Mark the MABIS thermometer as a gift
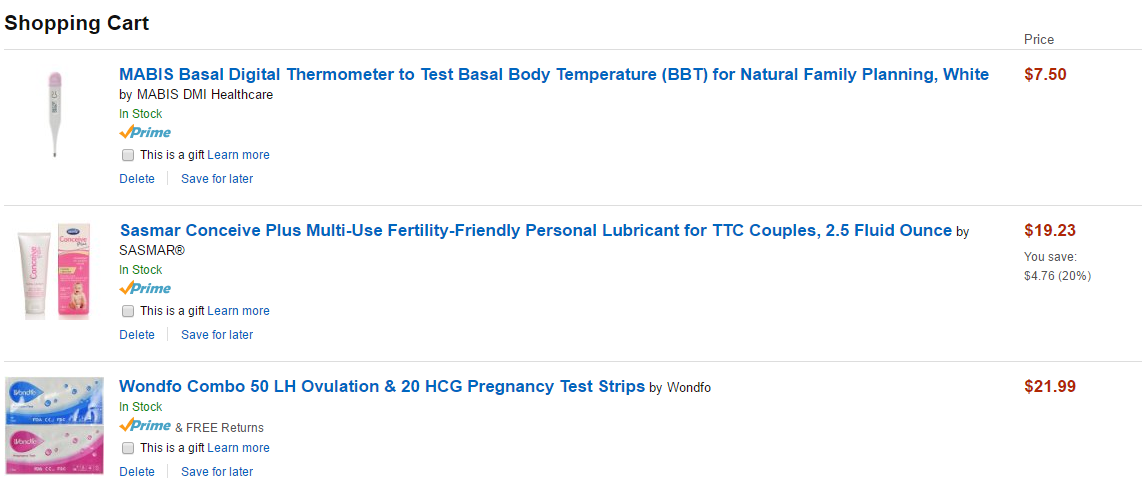 click(128, 155)
